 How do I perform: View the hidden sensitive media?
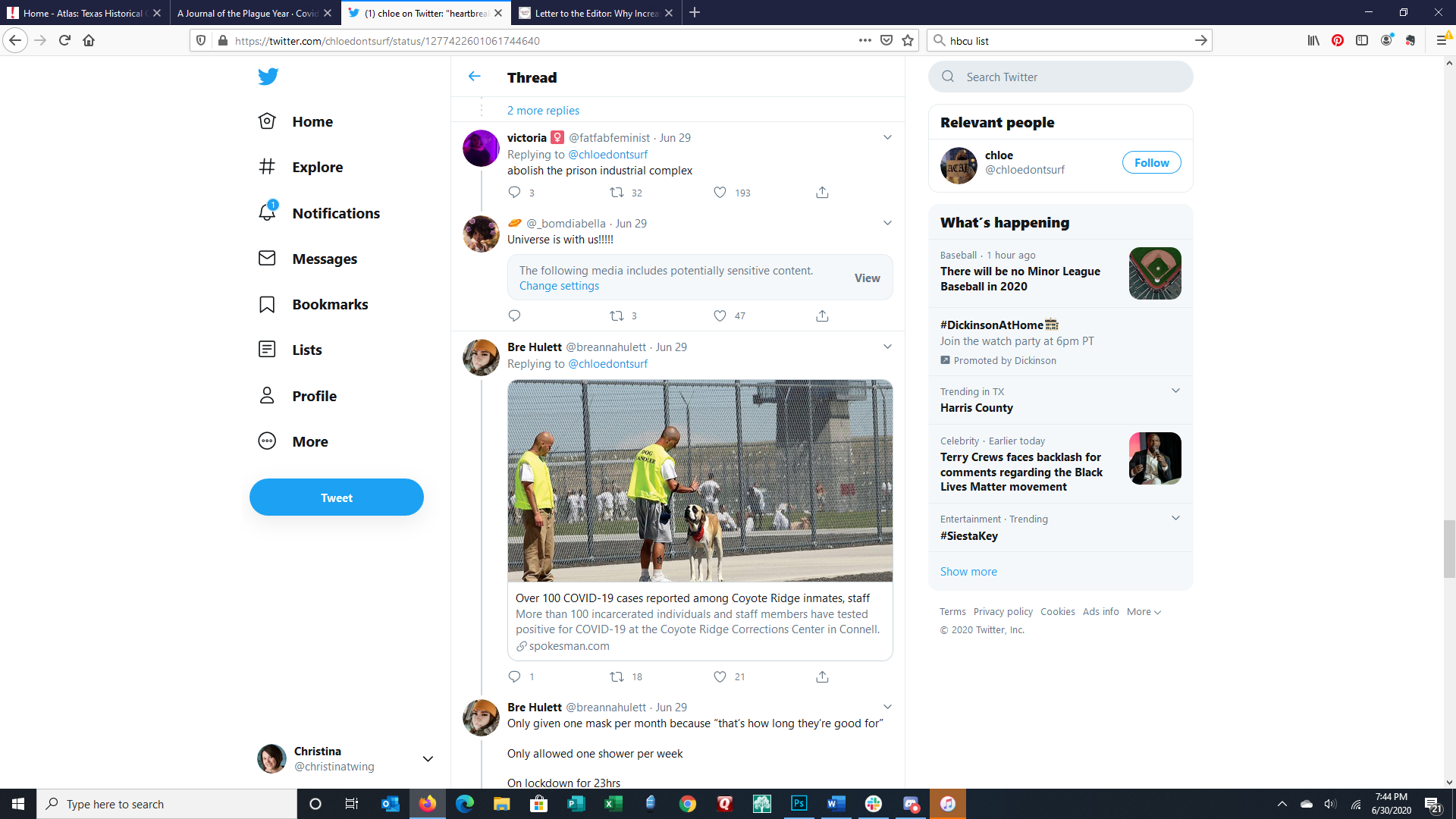[867, 278]
